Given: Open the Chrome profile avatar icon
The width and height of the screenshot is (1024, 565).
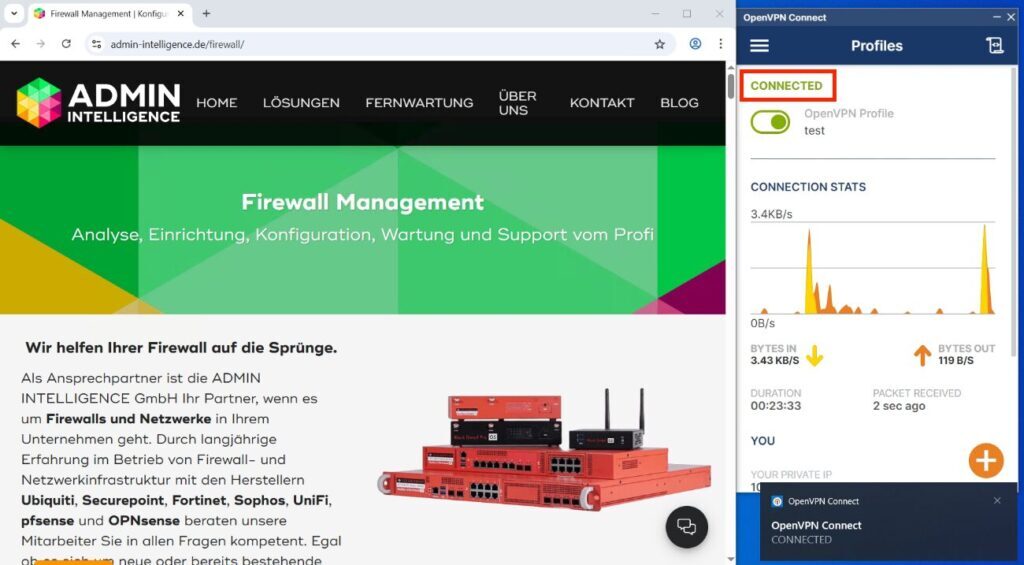Looking at the screenshot, I should (x=695, y=44).
